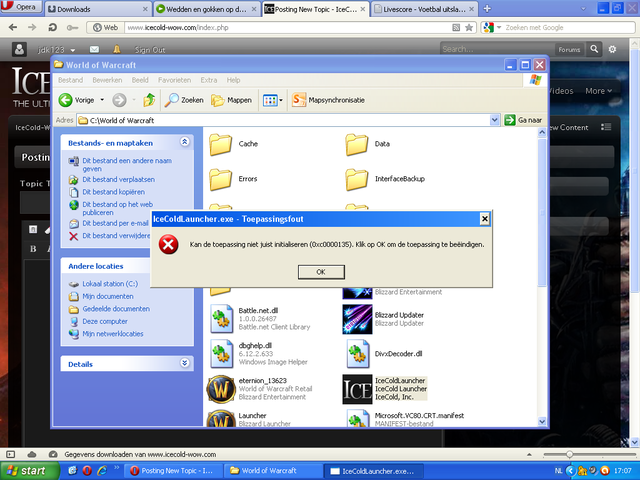Screen dimensions: 640x480
Task: Click the Zoeken met Google search field
Action: pos(567,28)
